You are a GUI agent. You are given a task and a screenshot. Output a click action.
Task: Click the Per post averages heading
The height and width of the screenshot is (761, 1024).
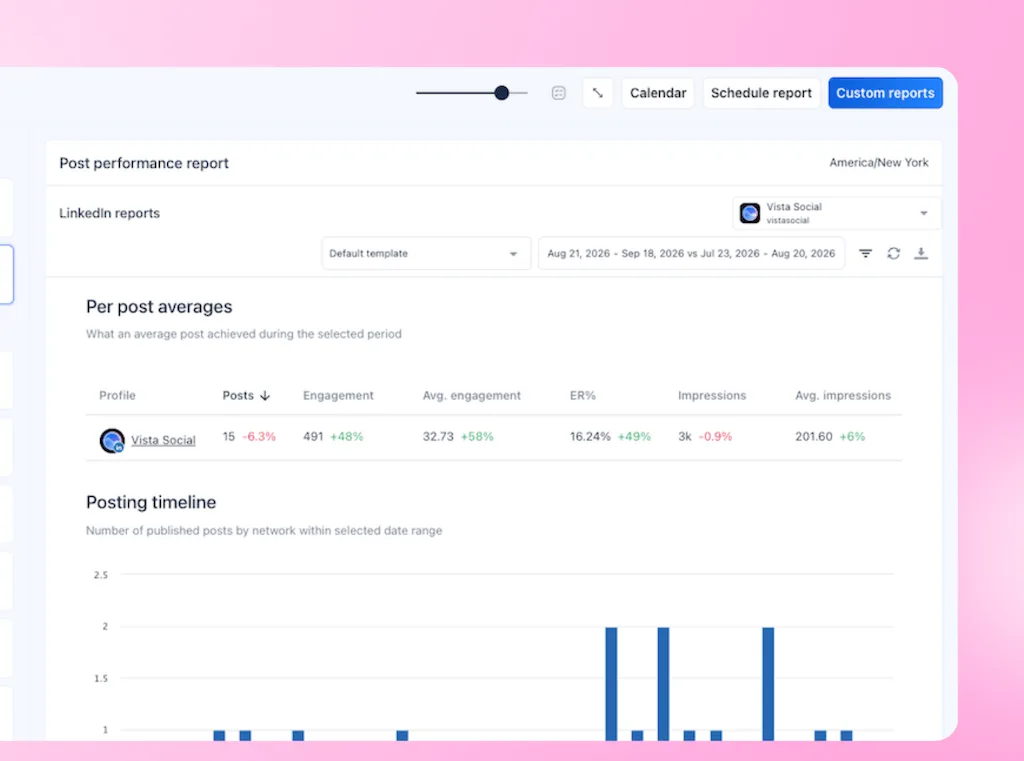159,307
